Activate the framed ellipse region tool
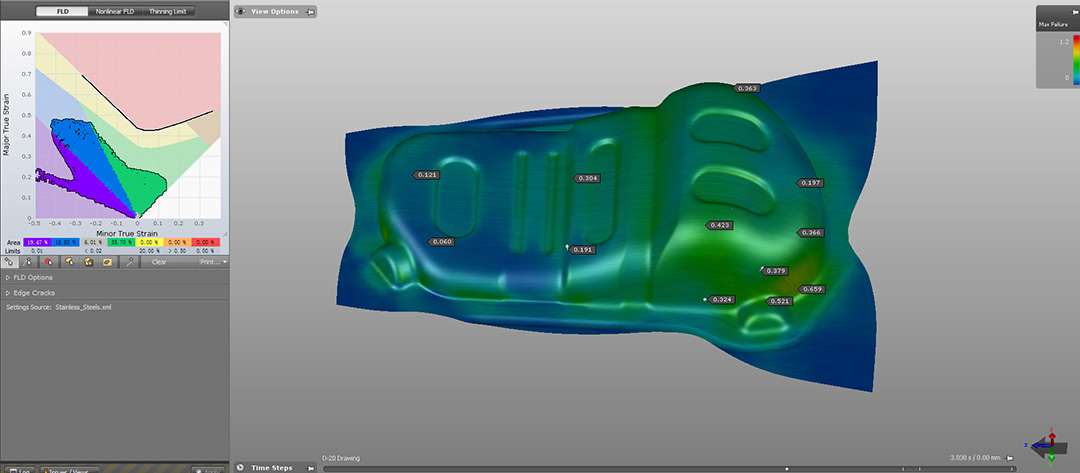Image resolution: width=1080 pixels, height=473 pixels. pos(107,262)
